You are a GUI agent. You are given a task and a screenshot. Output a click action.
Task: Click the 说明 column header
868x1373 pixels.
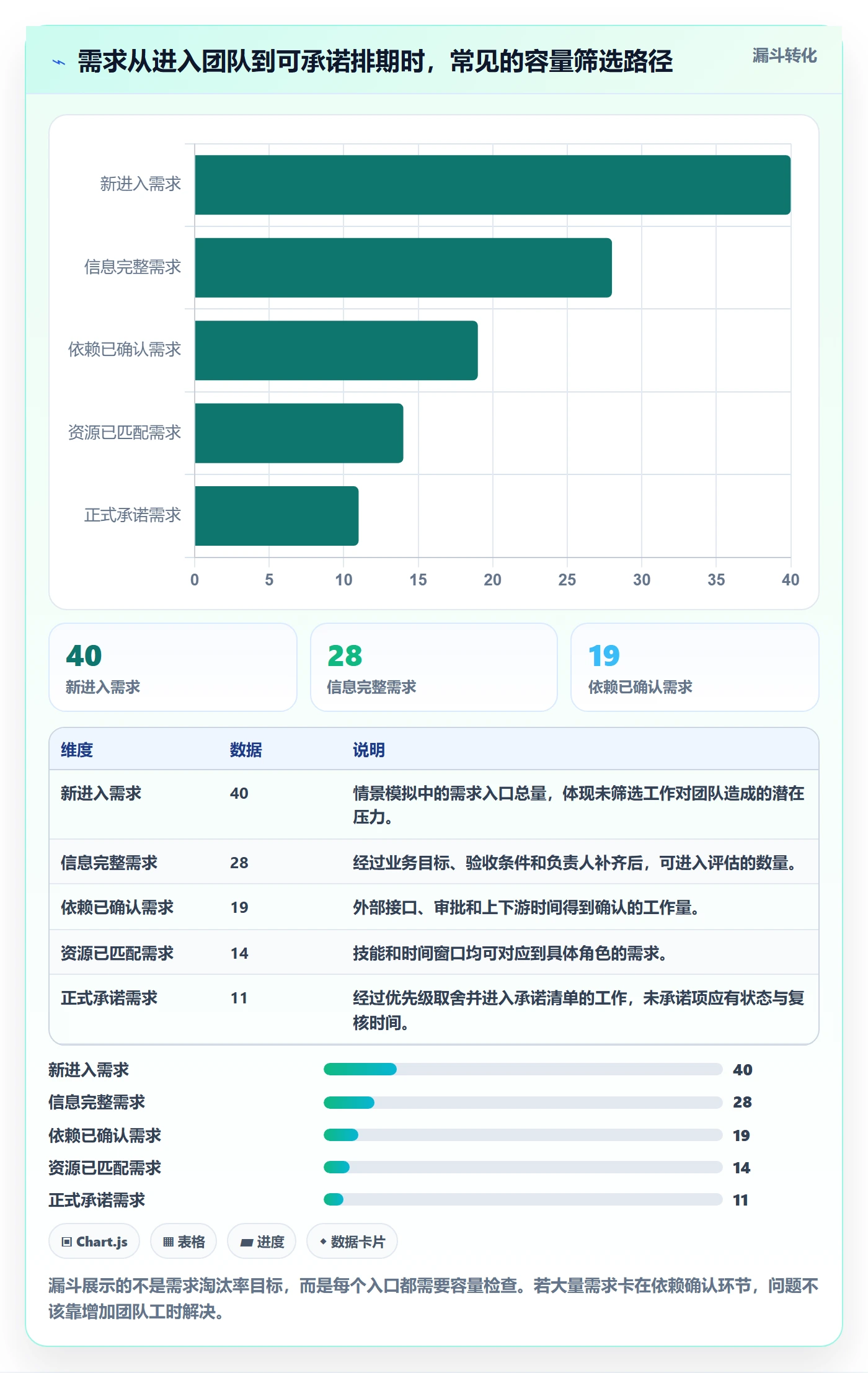tap(369, 750)
